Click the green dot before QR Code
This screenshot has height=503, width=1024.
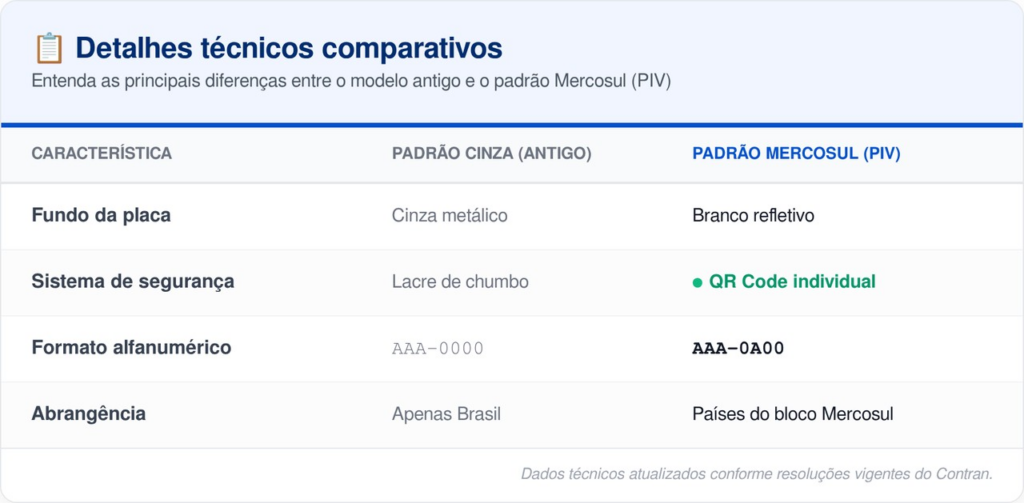(x=697, y=283)
